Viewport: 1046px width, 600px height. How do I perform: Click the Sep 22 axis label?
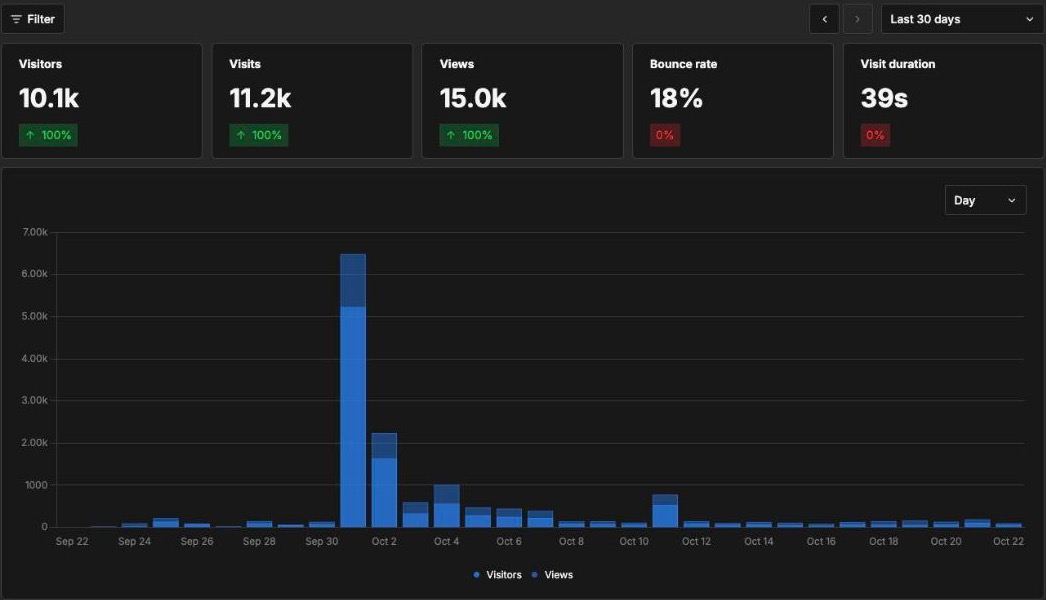click(72, 541)
